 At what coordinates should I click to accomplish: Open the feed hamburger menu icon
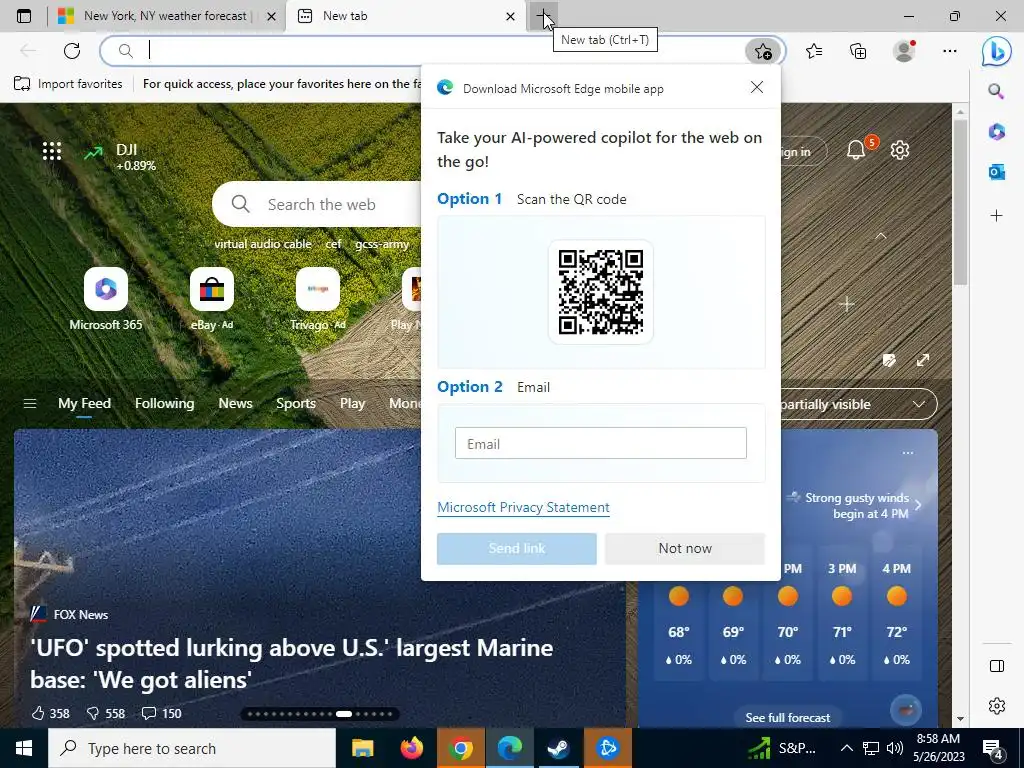pyautogui.click(x=30, y=404)
